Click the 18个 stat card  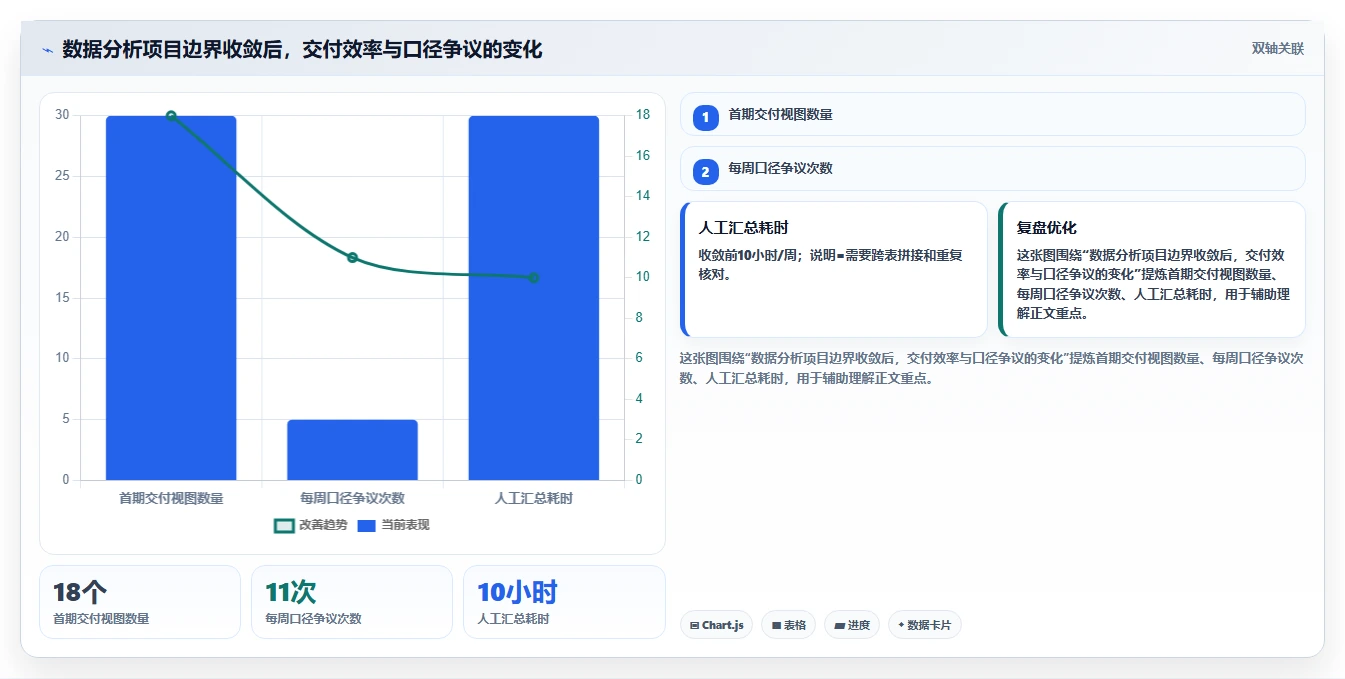tap(140, 602)
